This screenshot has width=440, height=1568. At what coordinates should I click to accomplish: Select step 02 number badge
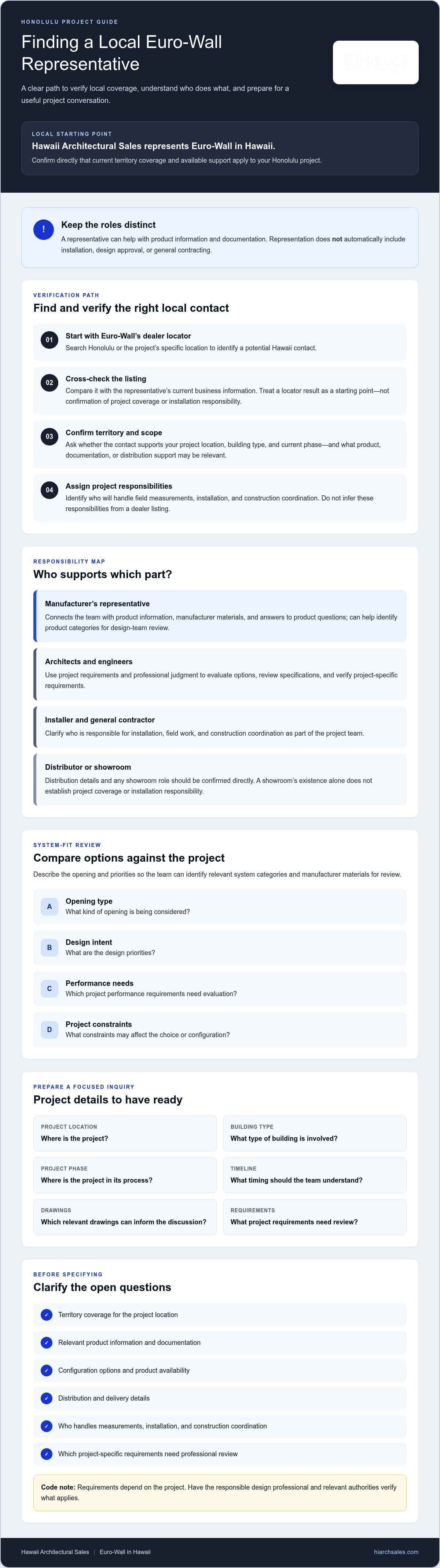[49, 383]
